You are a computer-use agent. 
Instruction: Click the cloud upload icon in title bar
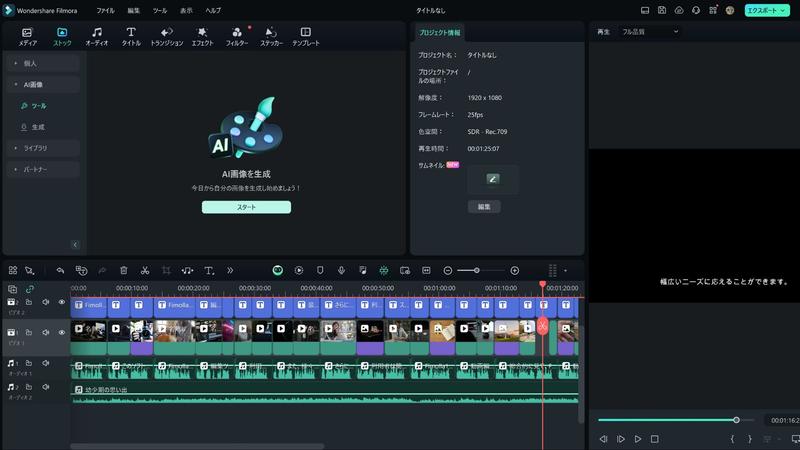coord(679,10)
